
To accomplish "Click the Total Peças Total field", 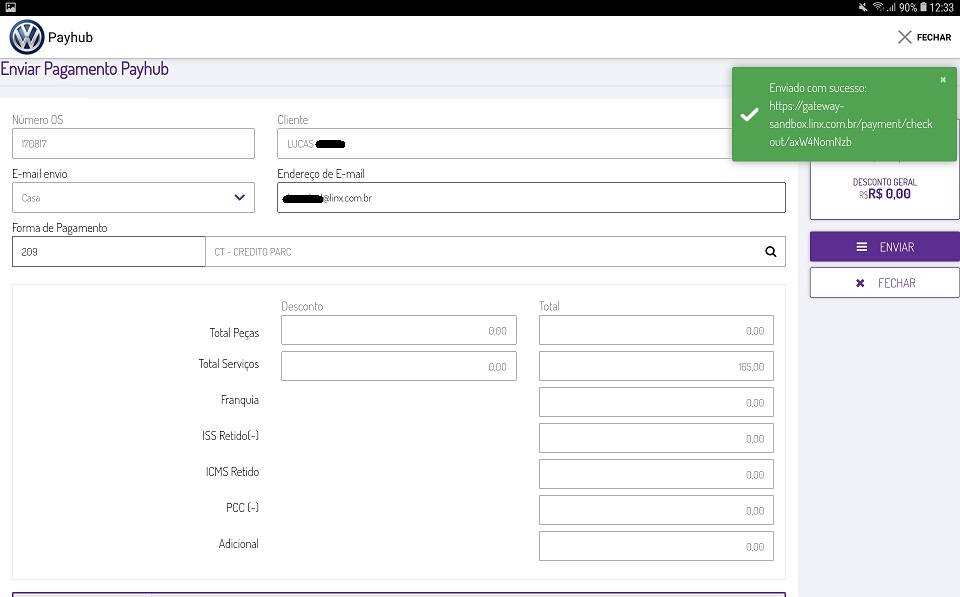I will tap(656, 331).
